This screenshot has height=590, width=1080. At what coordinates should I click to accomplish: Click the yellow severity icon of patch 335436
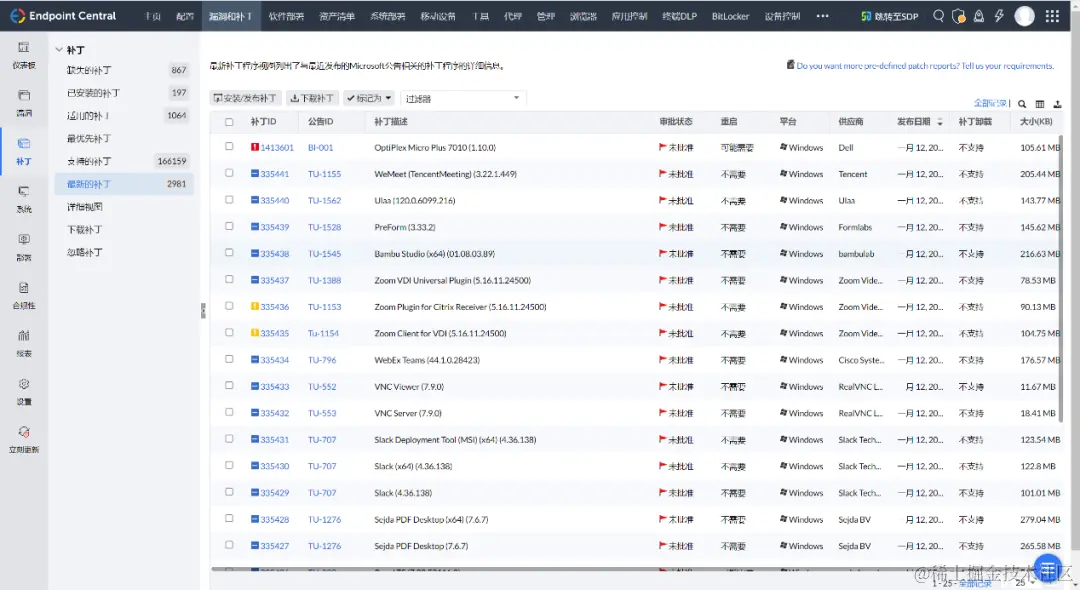[x=255, y=306]
